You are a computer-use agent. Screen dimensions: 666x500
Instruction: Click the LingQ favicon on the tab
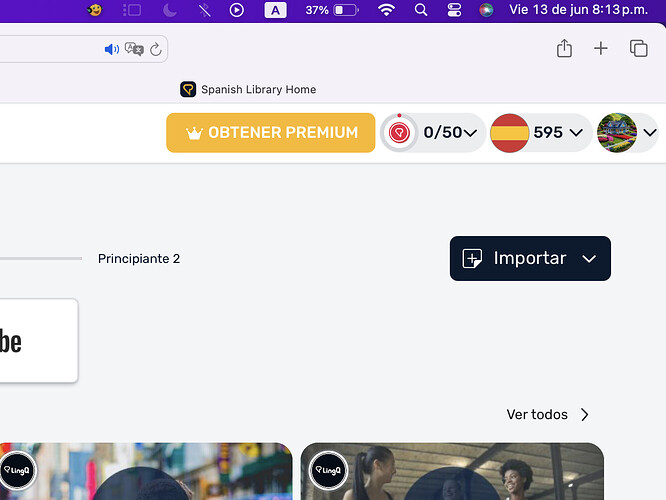click(x=188, y=89)
